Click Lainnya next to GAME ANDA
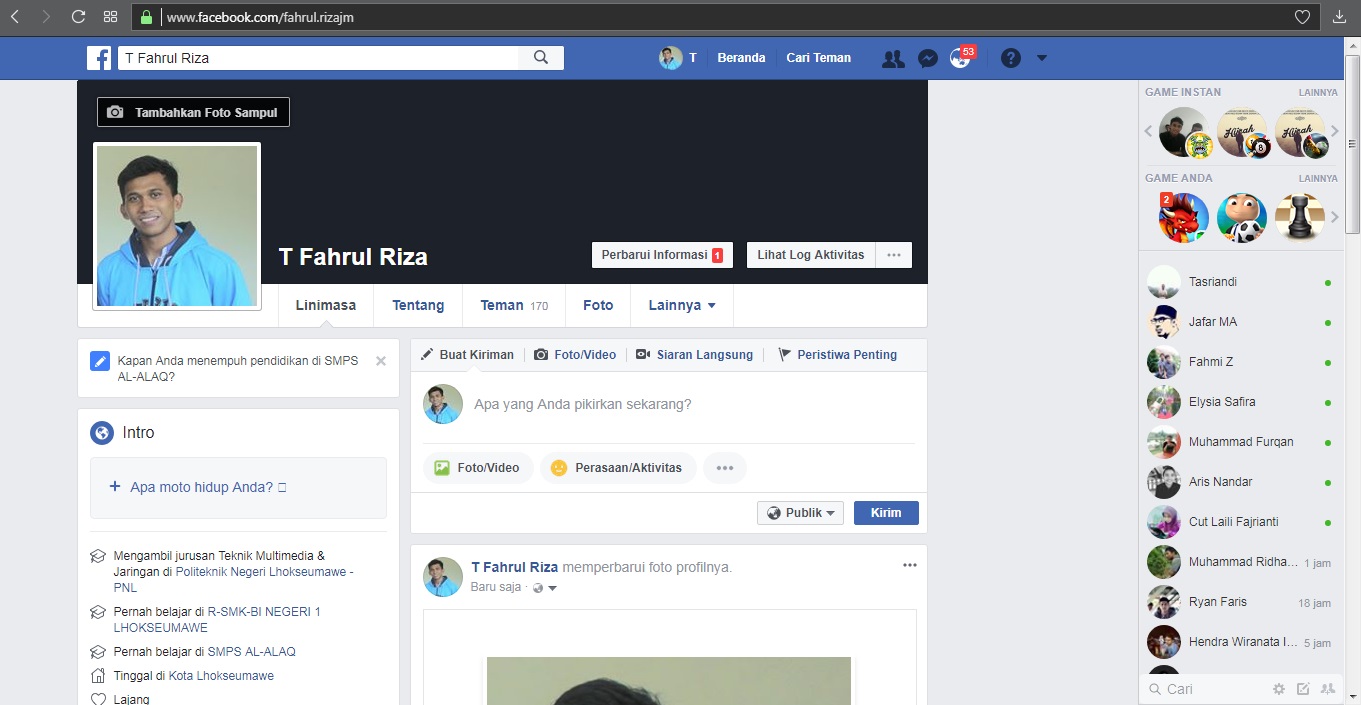 1318,178
